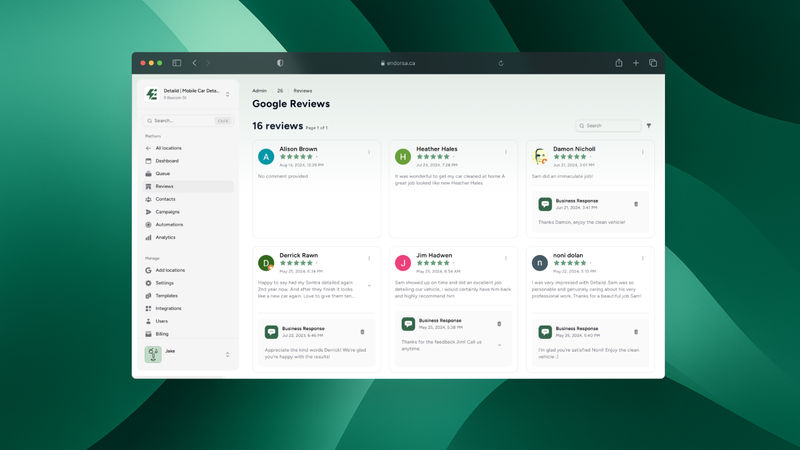
Task: Click Alison Brown's avatar
Action: click(x=266, y=157)
